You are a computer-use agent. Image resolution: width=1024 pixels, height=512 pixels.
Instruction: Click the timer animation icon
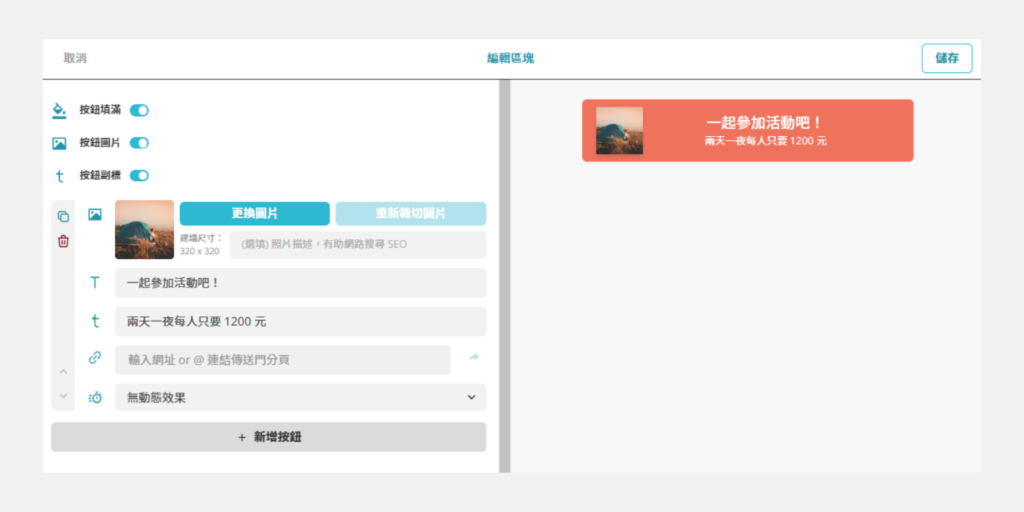95,397
